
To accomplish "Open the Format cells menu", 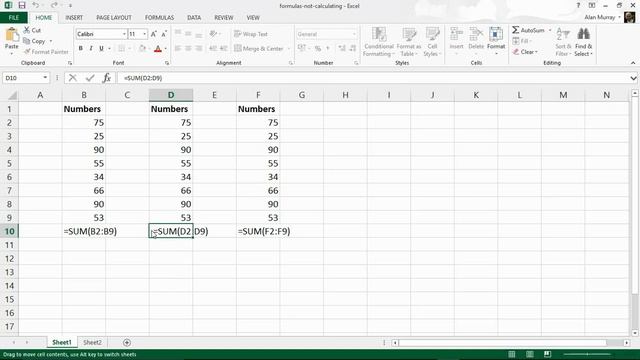I will 496,41.
